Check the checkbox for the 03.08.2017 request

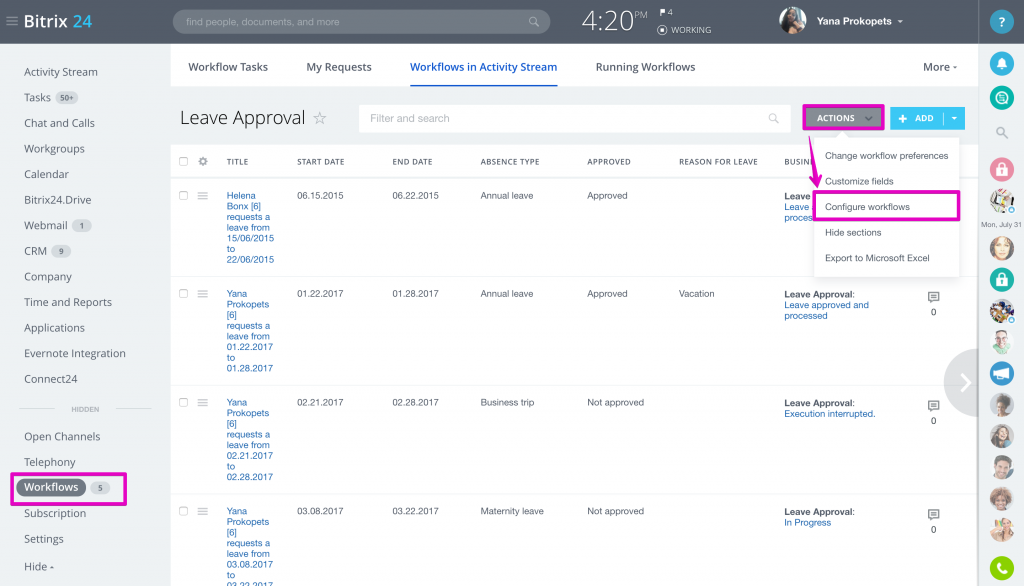[184, 512]
